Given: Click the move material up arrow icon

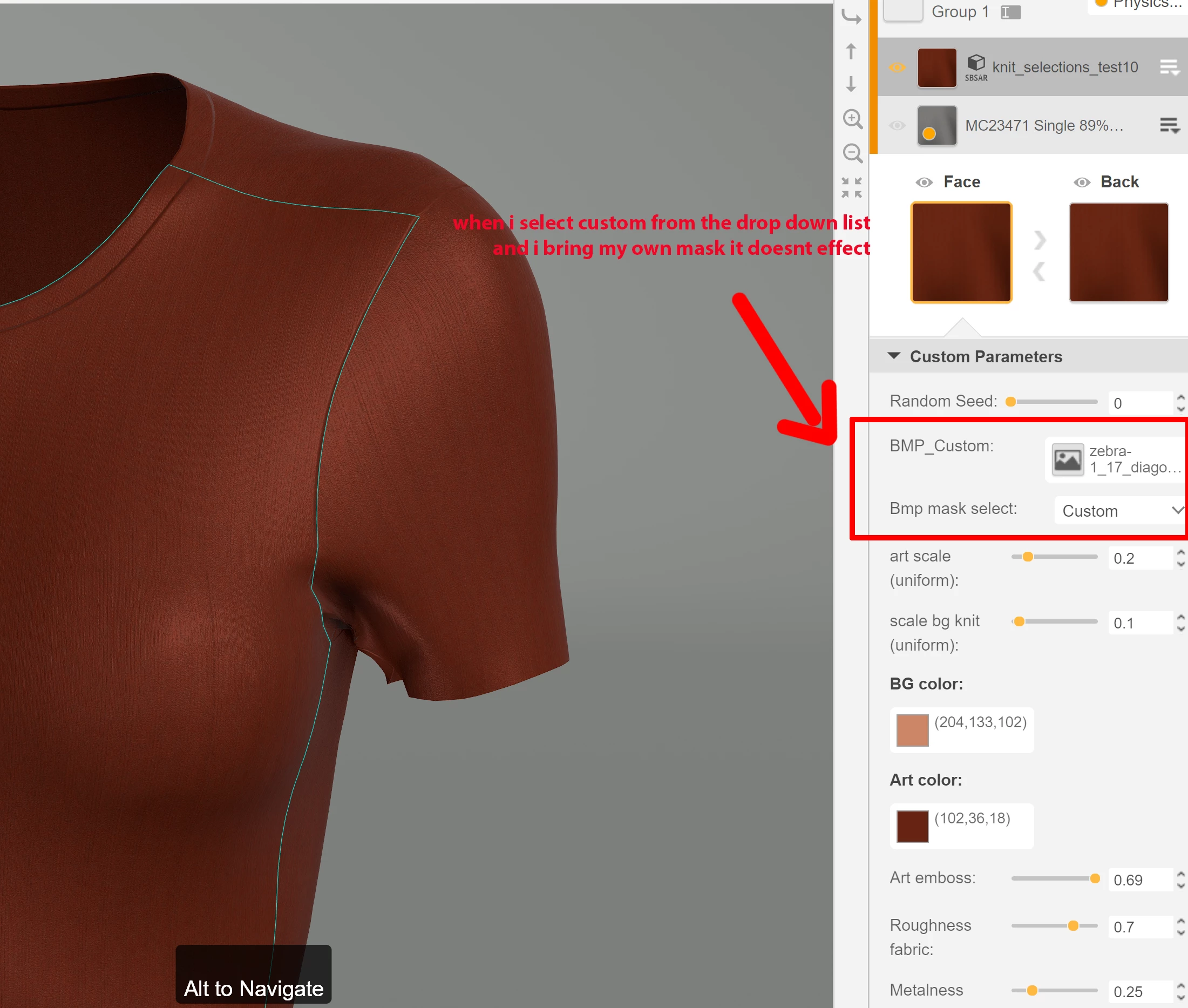Looking at the screenshot, I should 851,51.
